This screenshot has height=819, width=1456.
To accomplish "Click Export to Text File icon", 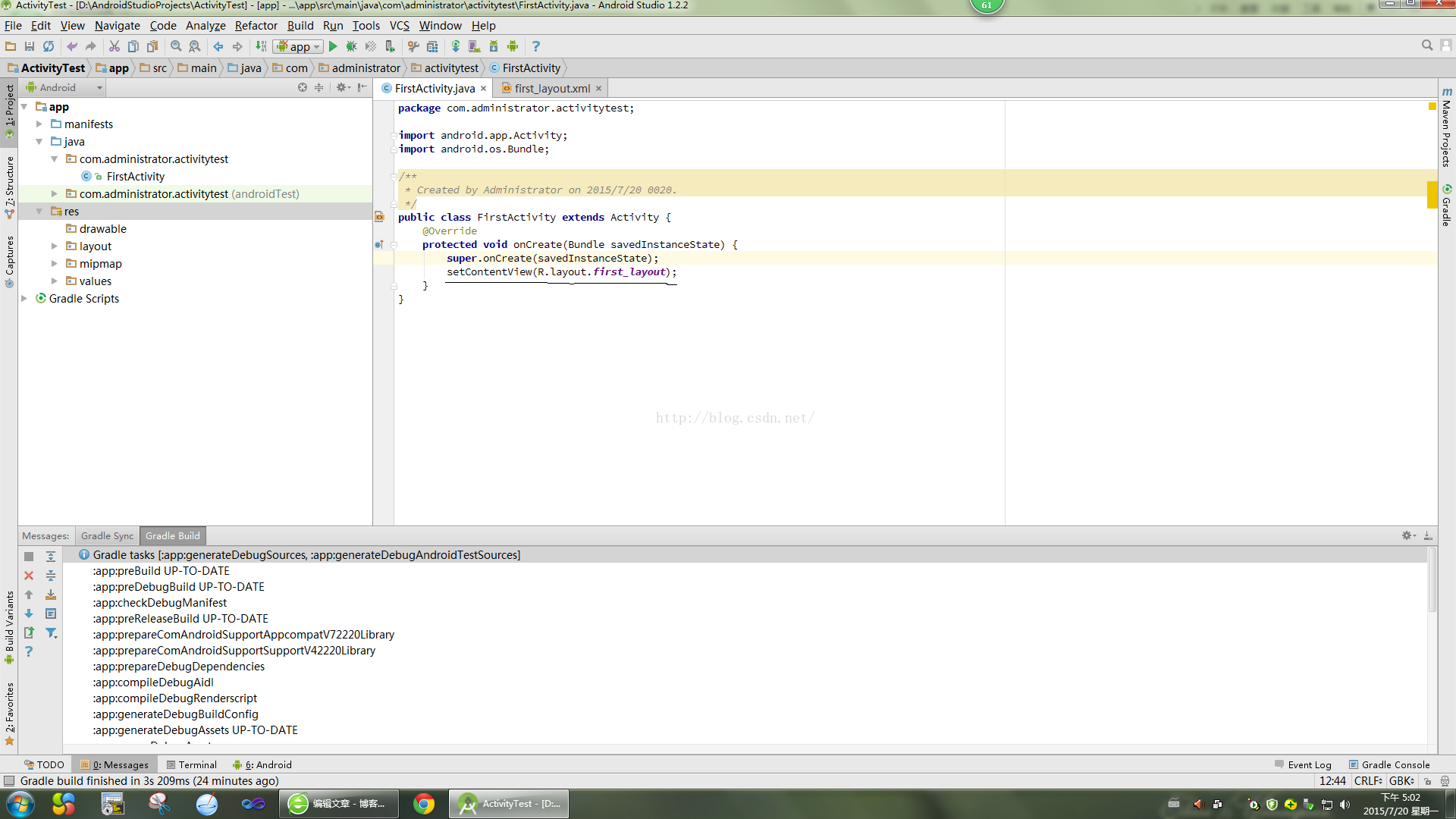I will point(29,632).
